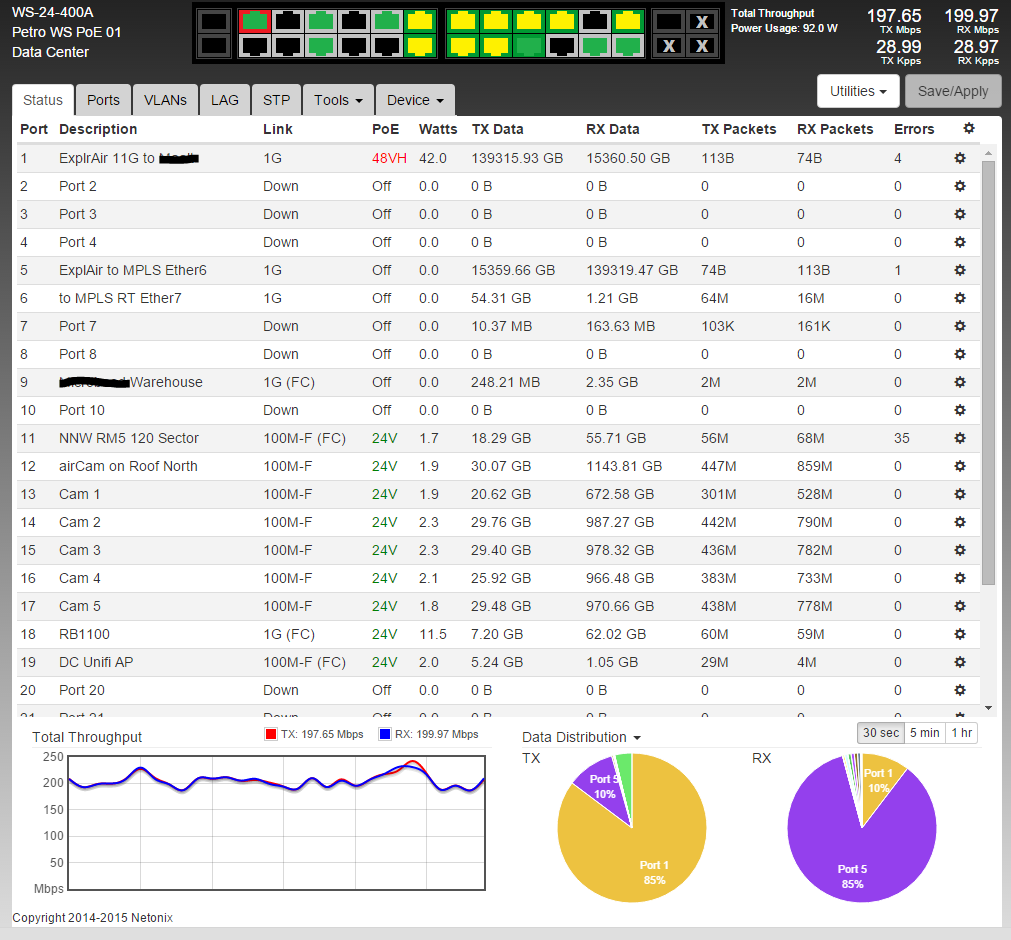Open gear for airCam on Roof North row
The width and height of the screenshot is (1011, 940).
[x=959, y=466]
